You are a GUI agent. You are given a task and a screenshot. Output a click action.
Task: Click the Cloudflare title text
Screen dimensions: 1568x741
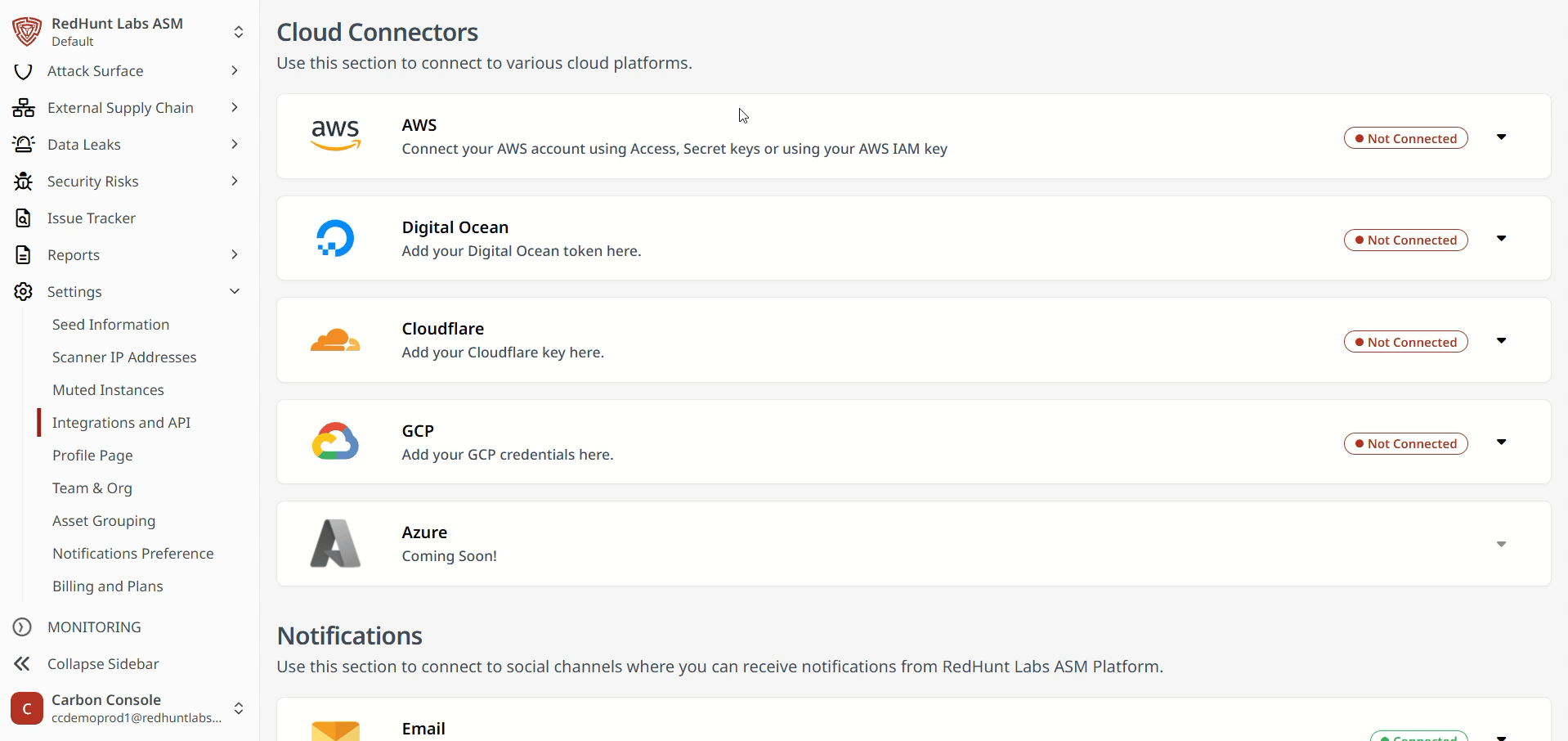[x=443, y=329]
